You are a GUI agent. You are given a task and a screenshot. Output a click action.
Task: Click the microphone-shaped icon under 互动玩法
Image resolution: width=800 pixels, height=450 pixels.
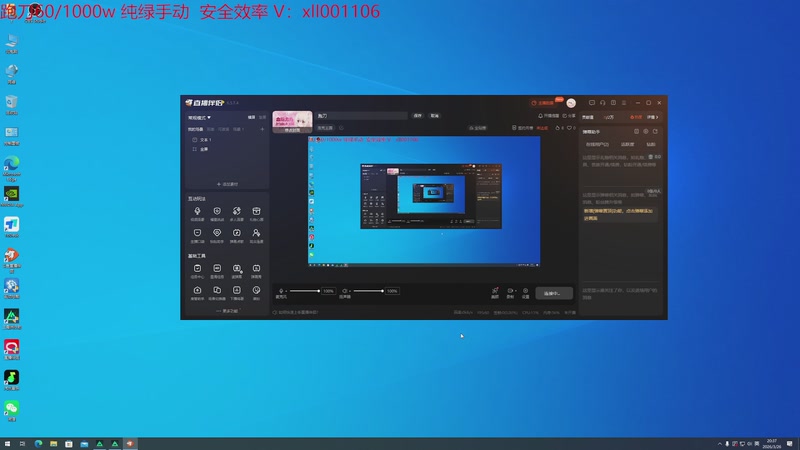(197, 211)
